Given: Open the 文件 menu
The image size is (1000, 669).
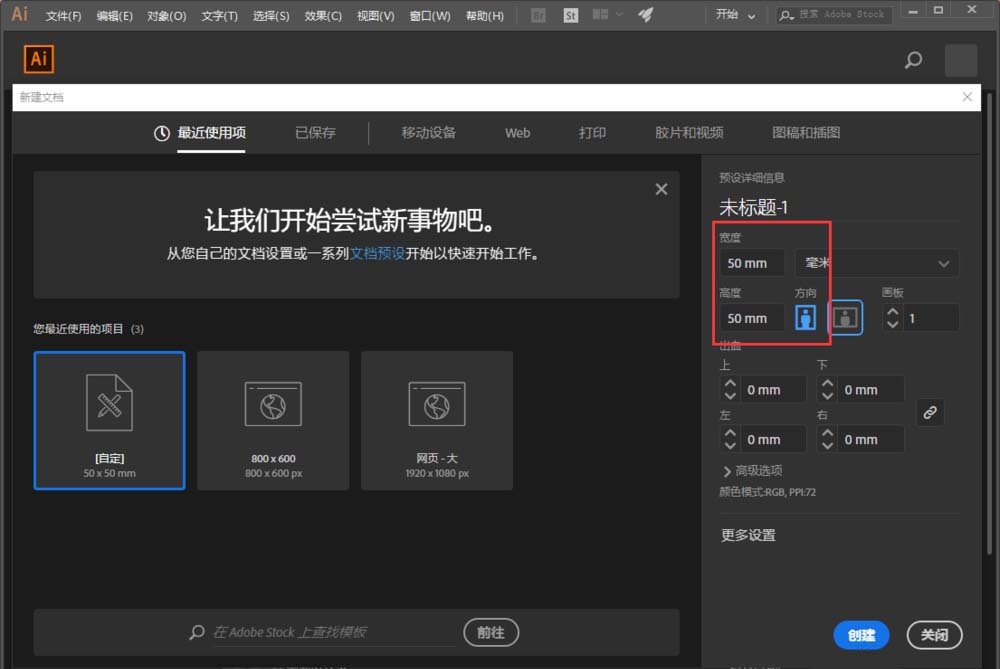Looking at the screenshot, I should (62, 15).
